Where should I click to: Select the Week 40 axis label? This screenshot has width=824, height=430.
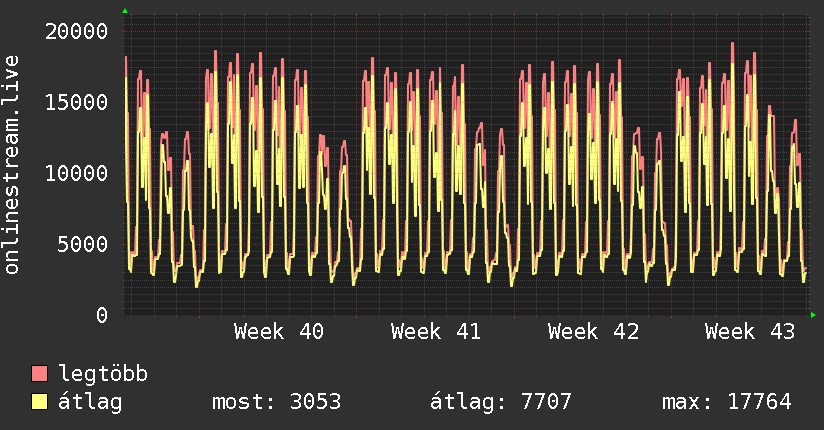[279, 332]
